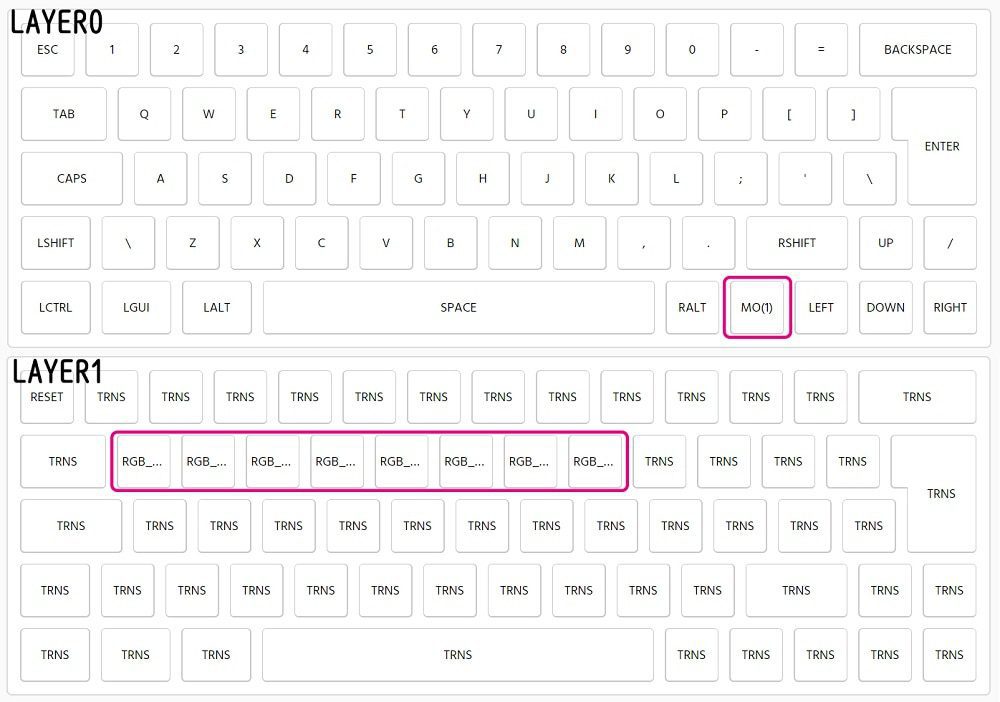This screenshot has height=702, width=1000.
Task: Select the UP arrow key on Layer 0
Action: pos(885,243)
